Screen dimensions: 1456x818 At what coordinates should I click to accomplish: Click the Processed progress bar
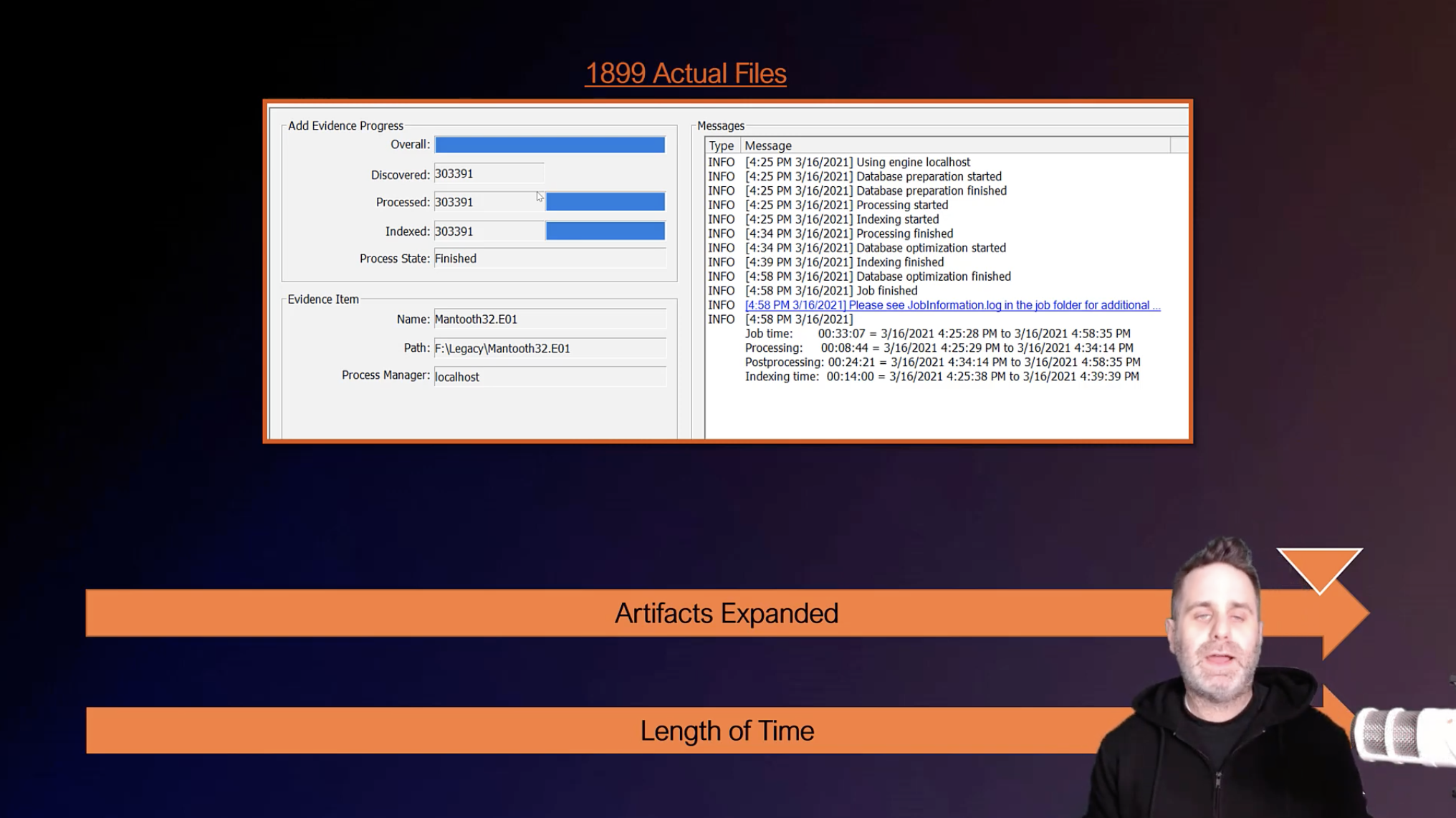point(605,201)
